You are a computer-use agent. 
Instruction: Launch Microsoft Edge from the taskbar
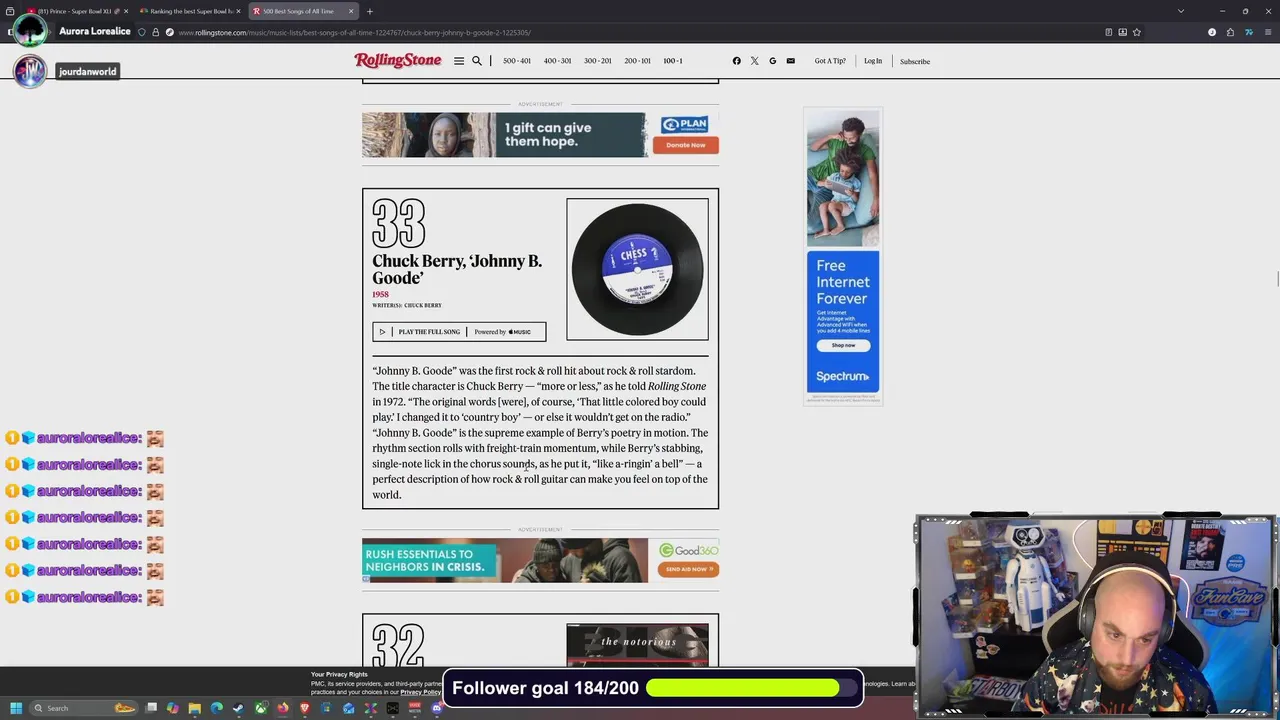tap(217, 708)
